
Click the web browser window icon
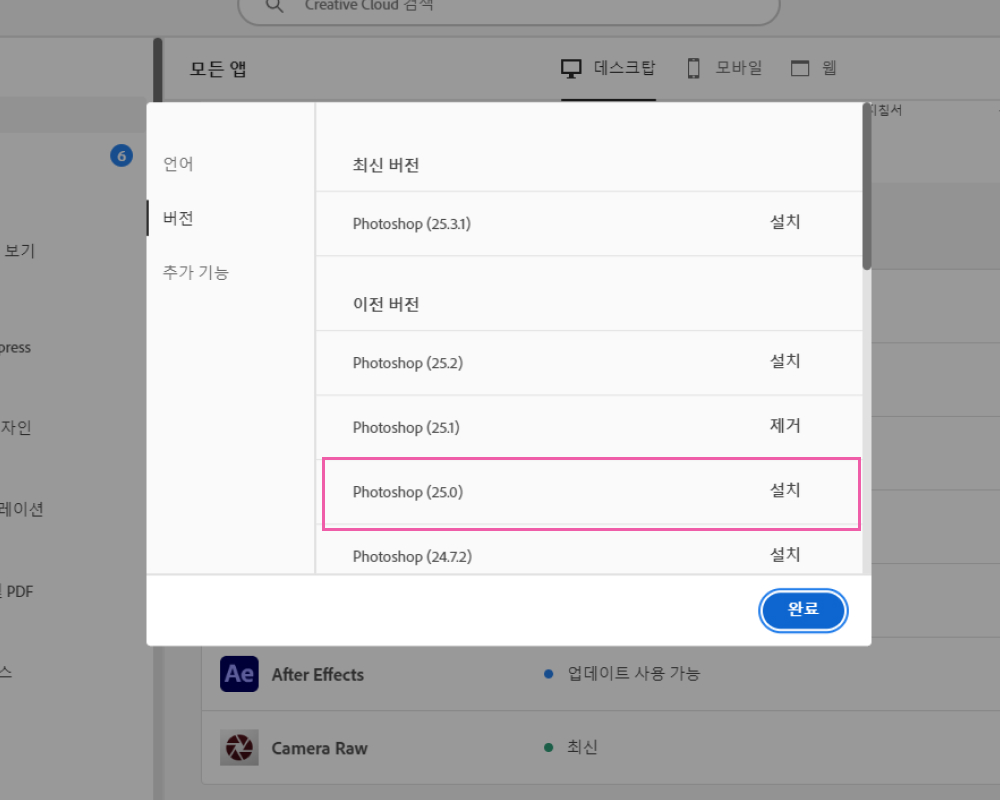tap(800, 68)
